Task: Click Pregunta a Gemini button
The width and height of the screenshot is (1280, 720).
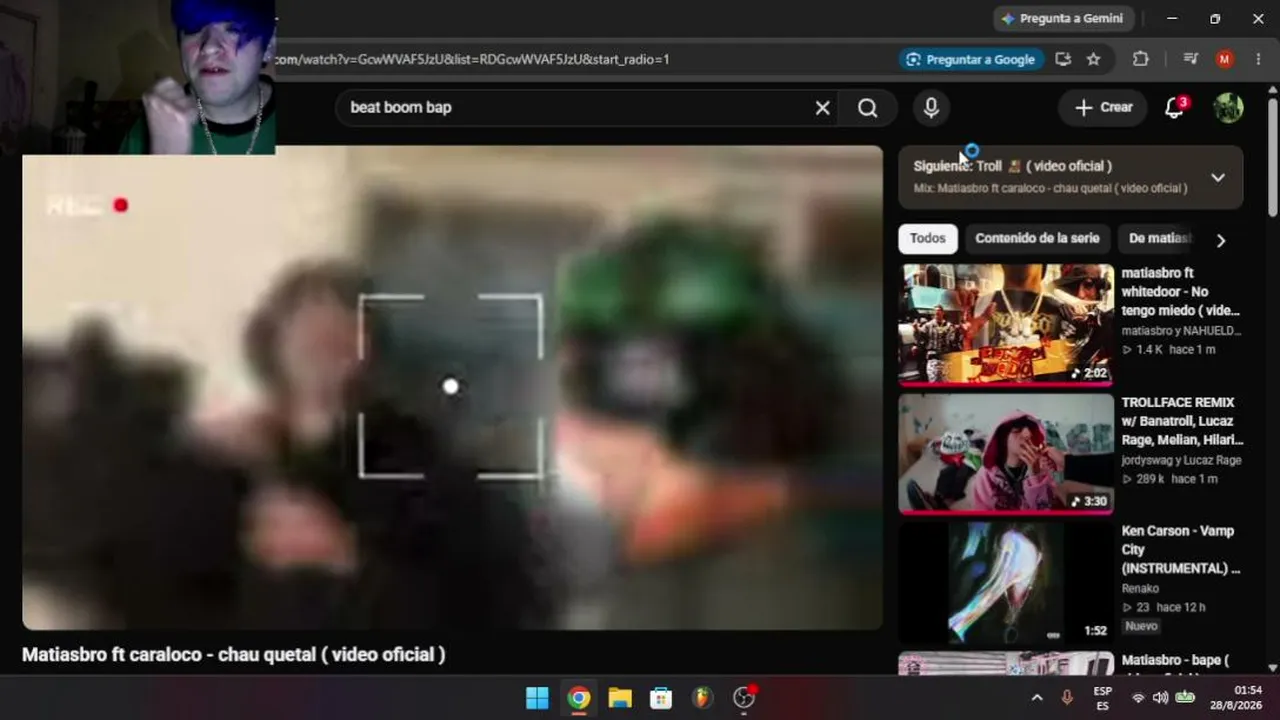Action: click(1062, 18)
